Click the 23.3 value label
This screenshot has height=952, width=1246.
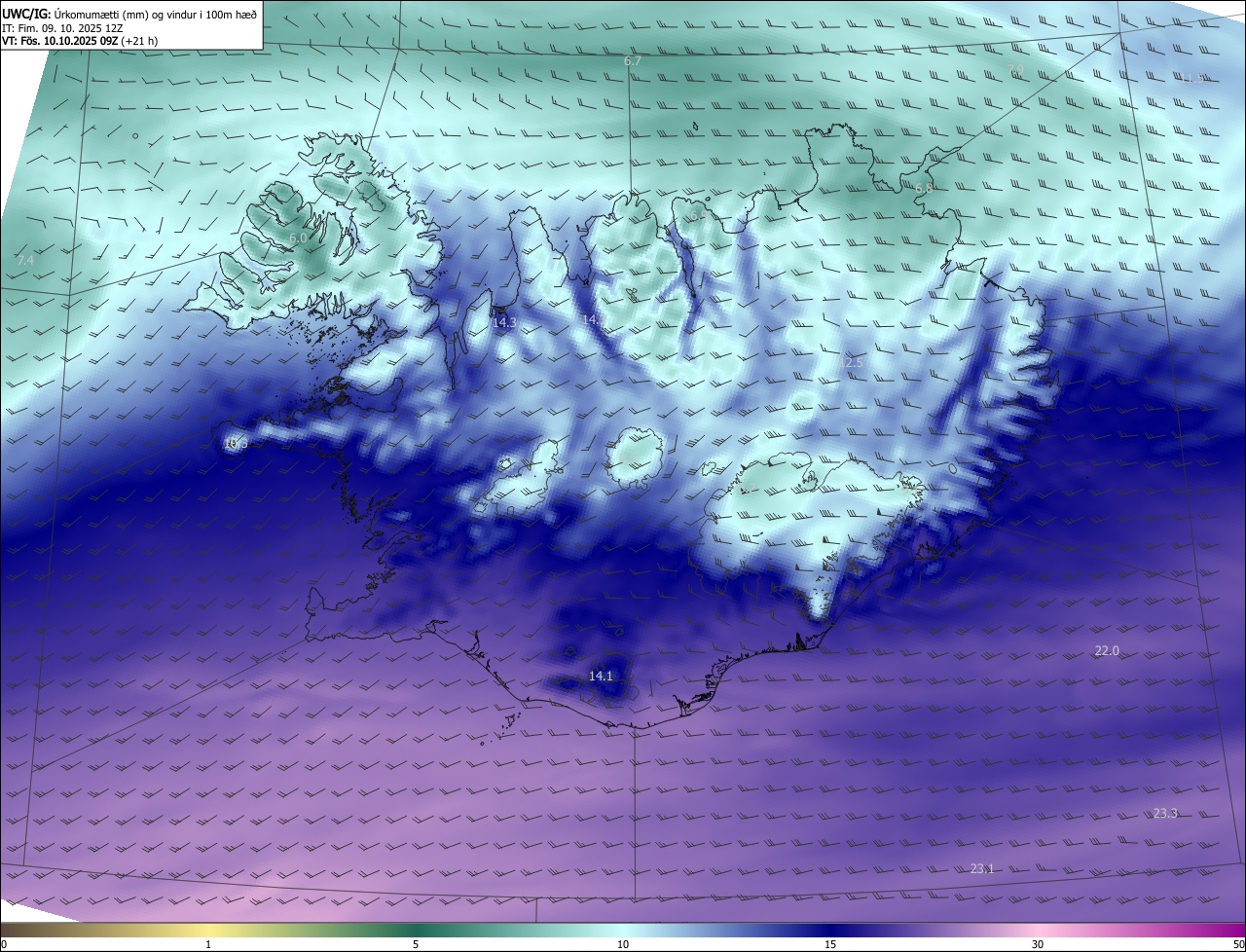click(x=1165, y=813)
